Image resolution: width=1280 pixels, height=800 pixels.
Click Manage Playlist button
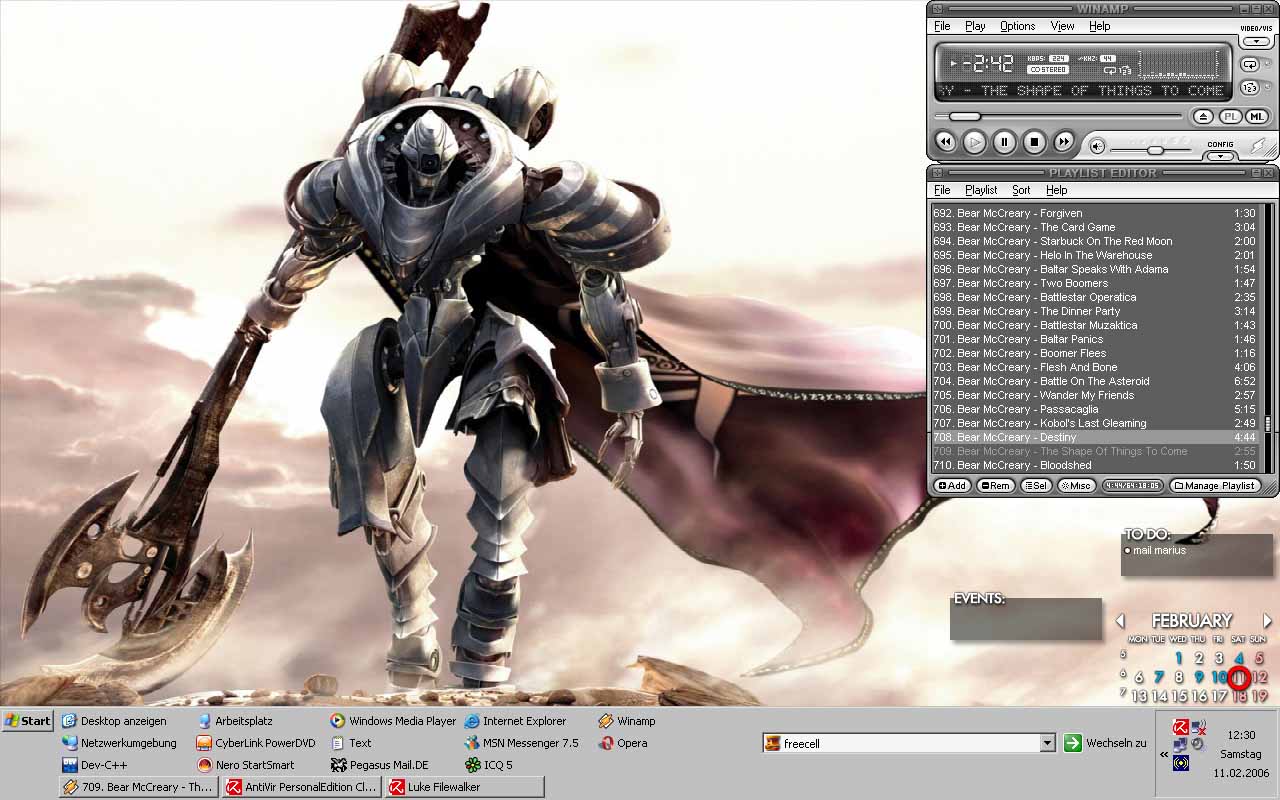1216,486
